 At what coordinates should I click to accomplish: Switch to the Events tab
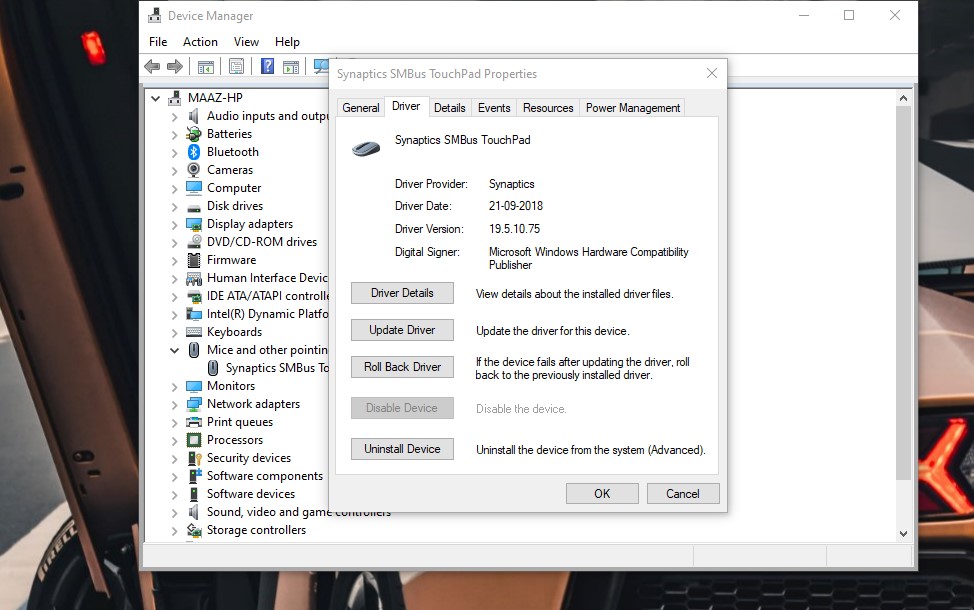[x=494, y=108]
